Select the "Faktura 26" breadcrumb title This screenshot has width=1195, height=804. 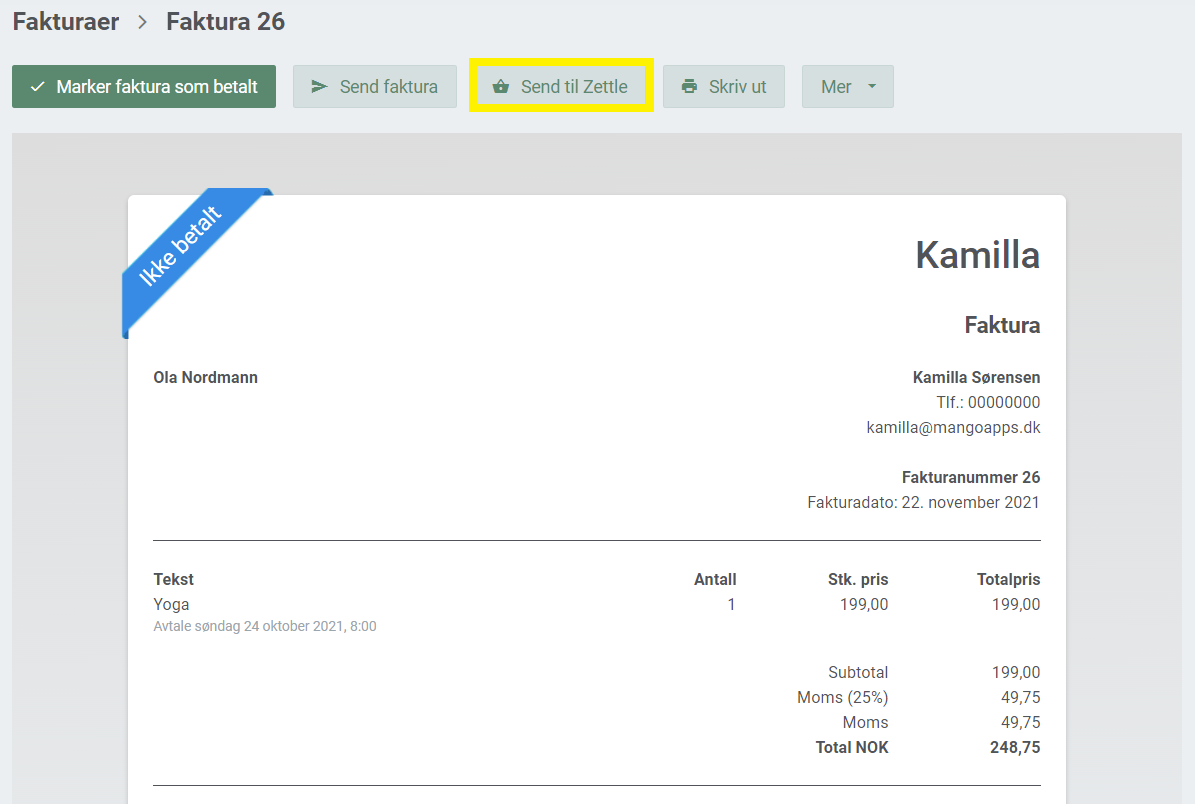(x=225, y=21)
